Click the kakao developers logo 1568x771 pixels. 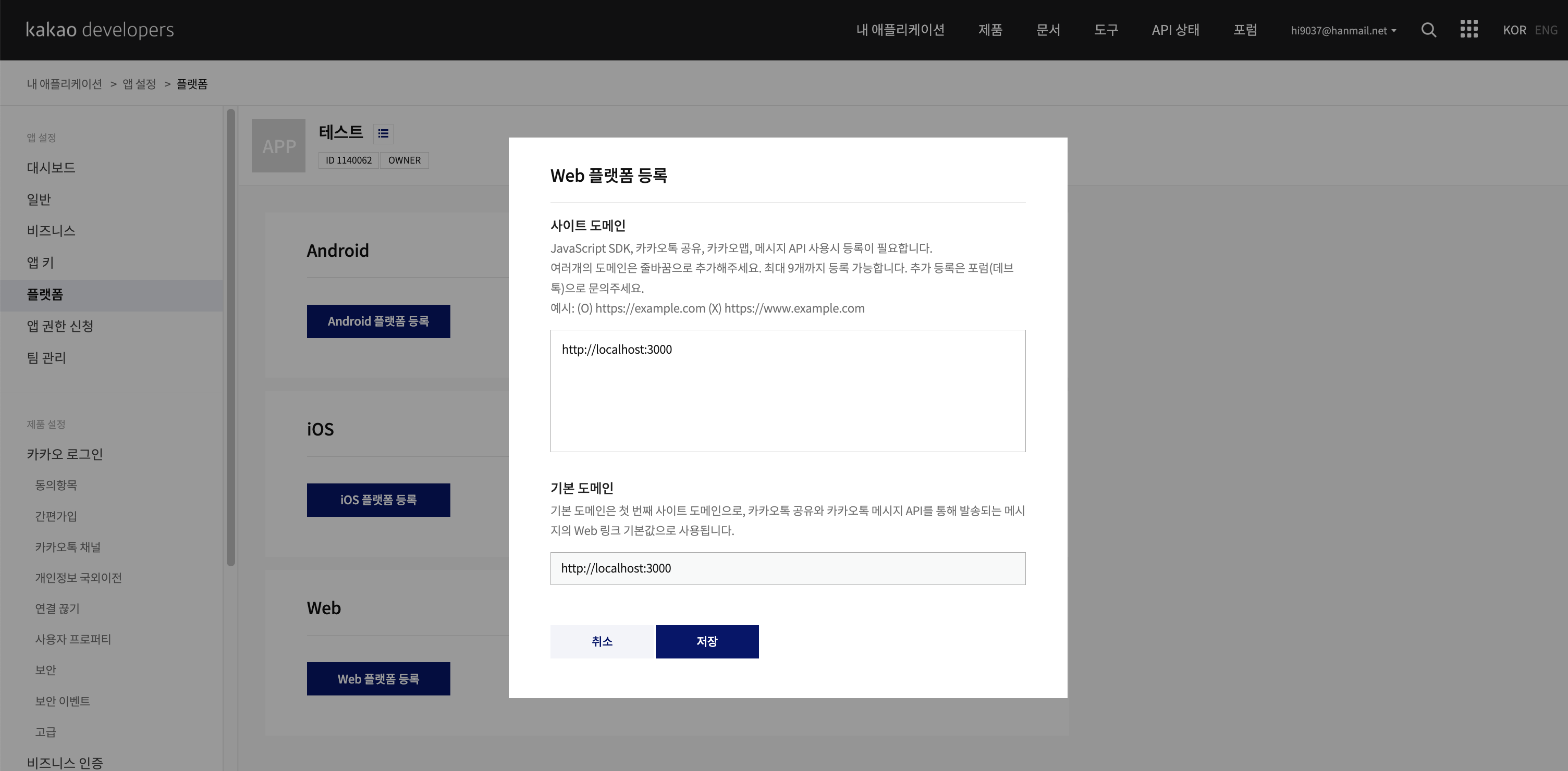tap(100, 30)
